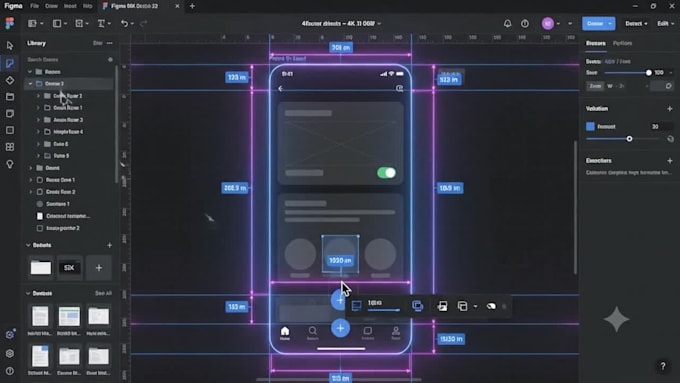Click the back arrow in phone mockup
680x383 pixels.
[x=281, y=88]
